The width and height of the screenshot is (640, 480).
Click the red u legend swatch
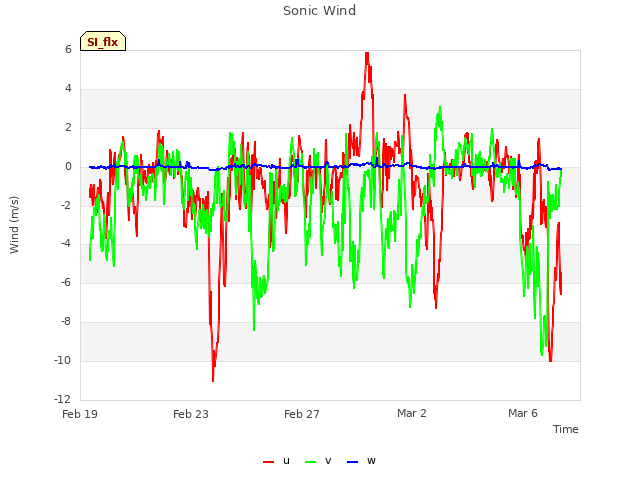click(x=269, y=462)
